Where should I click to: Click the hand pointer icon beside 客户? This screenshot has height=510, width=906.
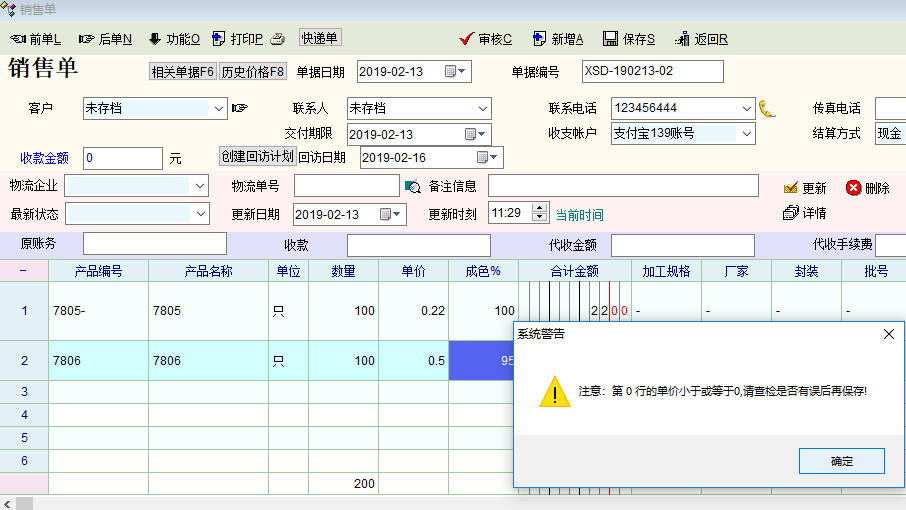[x=239, y=108]
